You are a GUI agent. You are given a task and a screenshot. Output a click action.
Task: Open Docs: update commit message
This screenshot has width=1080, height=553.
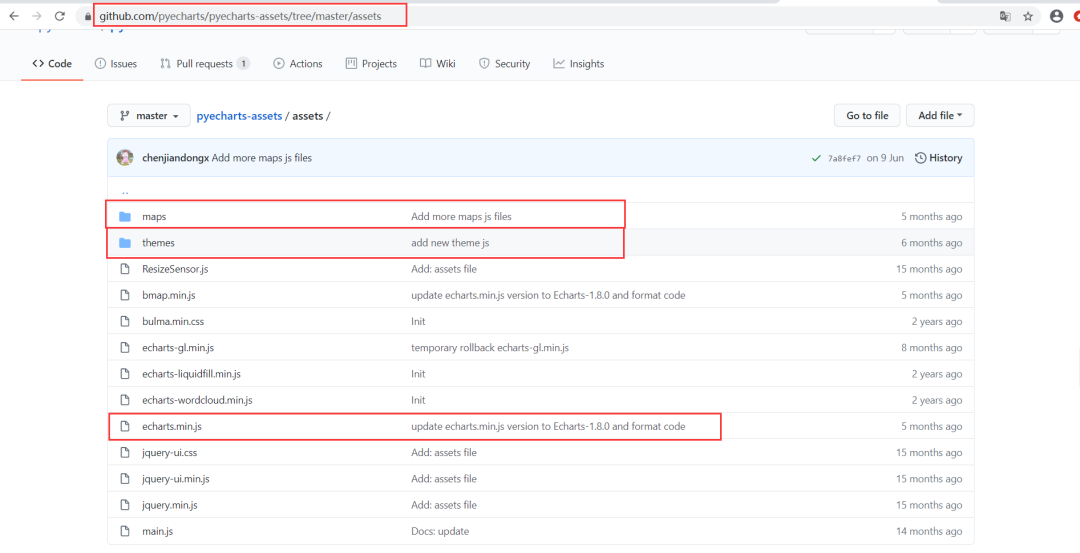pyautogui.click(x=440, y=531)
